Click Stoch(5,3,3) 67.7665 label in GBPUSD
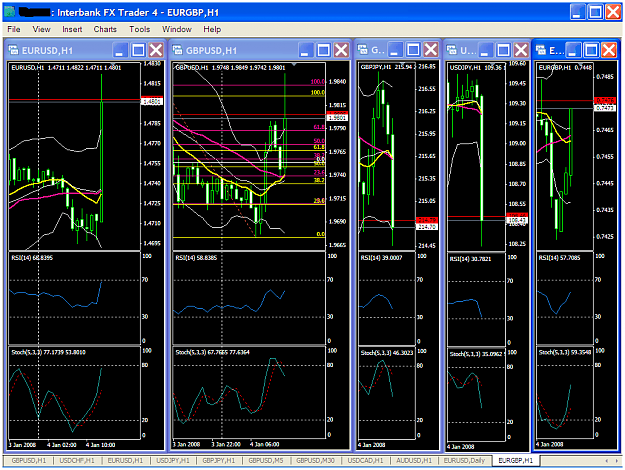Screen dimensions: 625x470 click(212, 352)
